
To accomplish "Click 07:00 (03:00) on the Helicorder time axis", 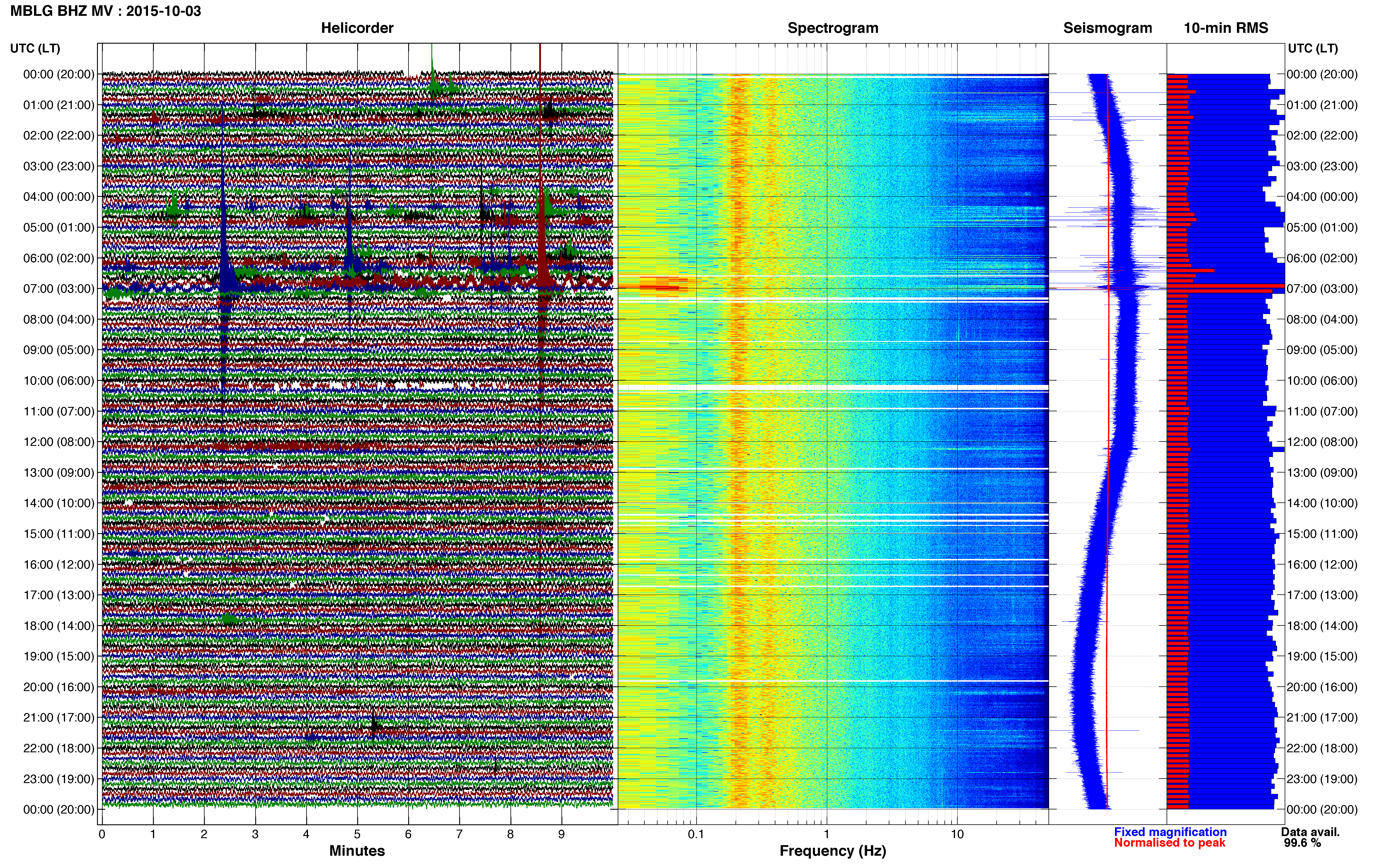I will click(x=59, y=289).
